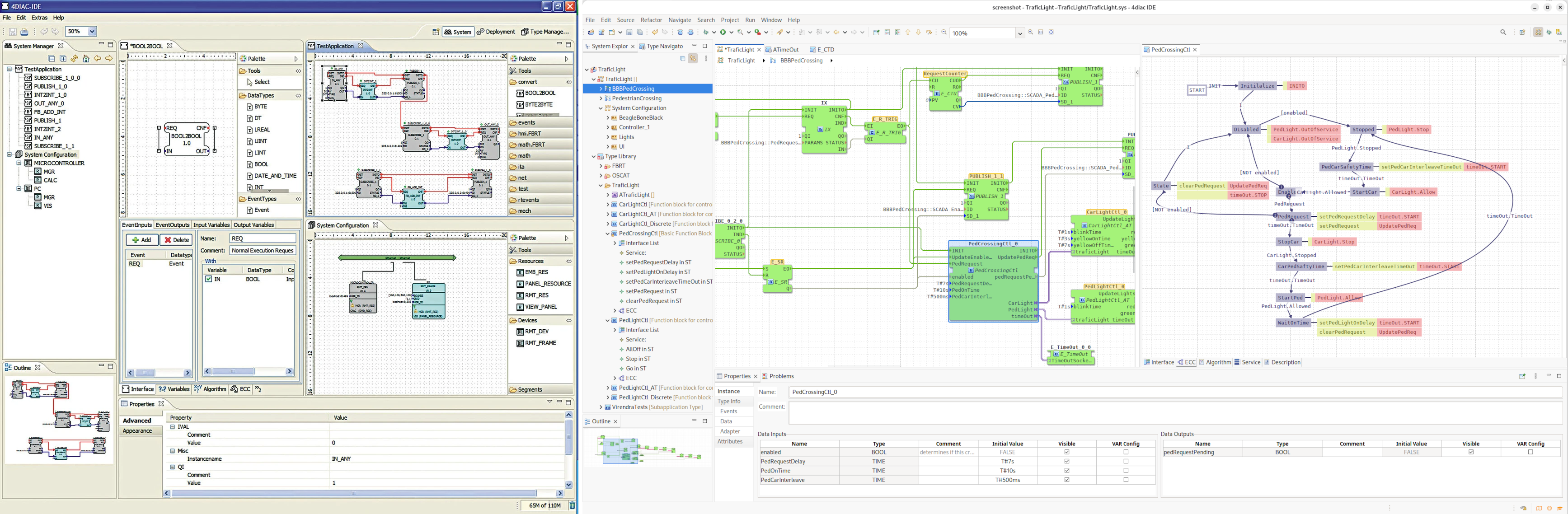Click the Up arrow icon in the new IDE toolbar

(x=908, y=32)
